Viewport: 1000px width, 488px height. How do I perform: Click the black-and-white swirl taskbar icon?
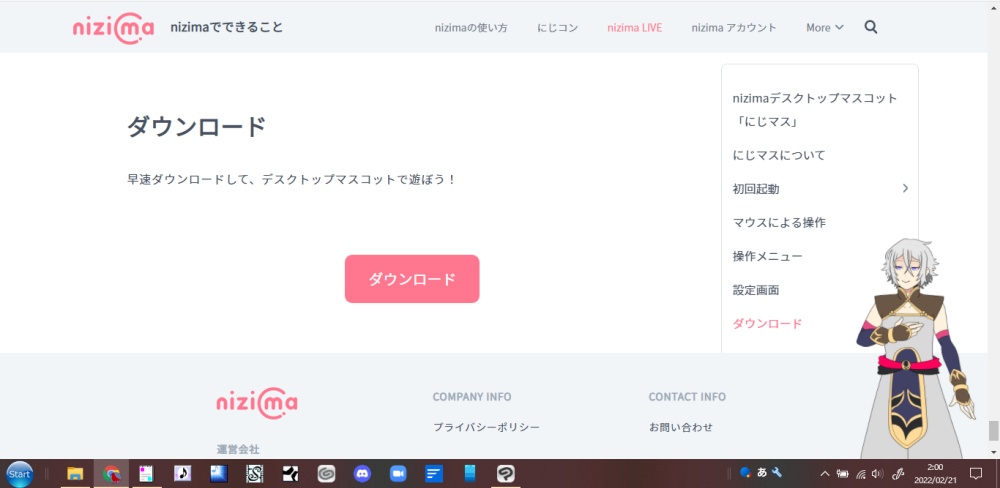tap(291, 473)
